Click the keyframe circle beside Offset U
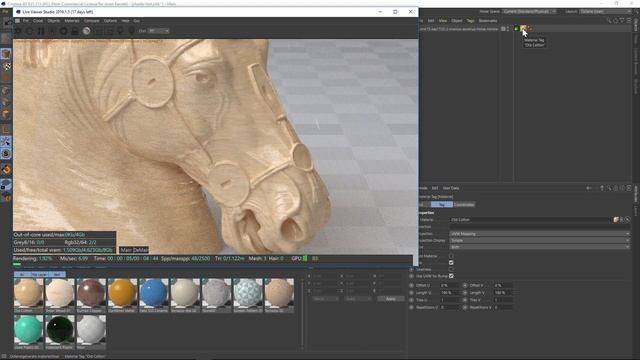The height and width of the screenshot is (360, 640). 411,285
